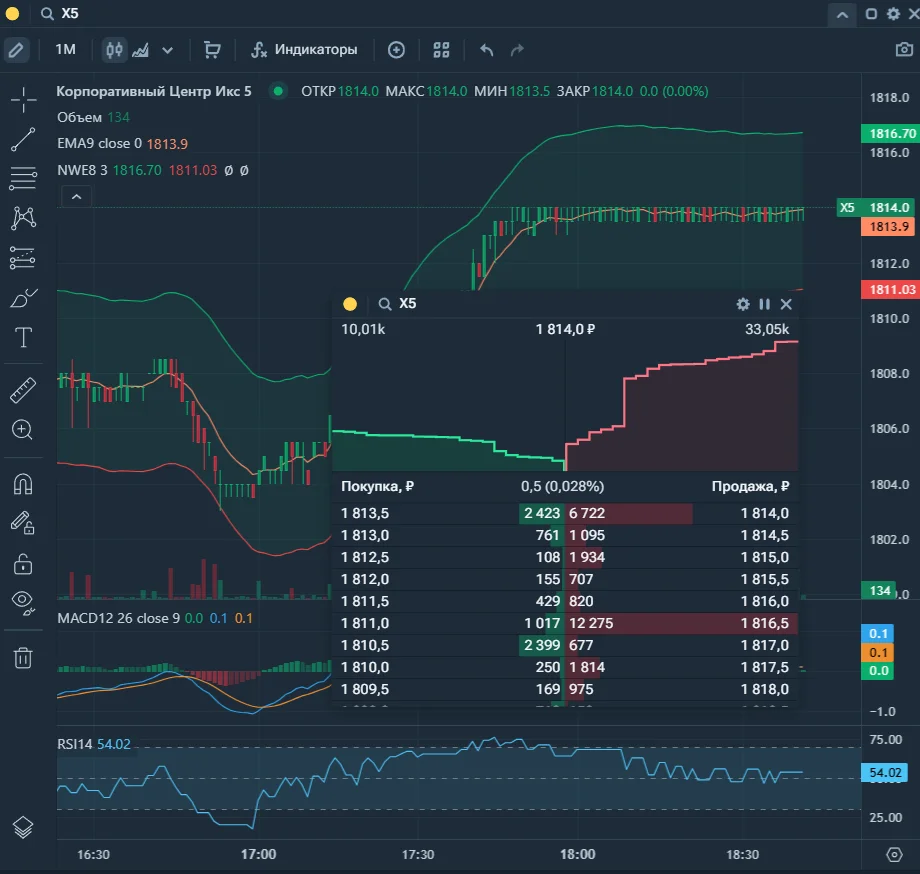Open the Индикаторы indicators menu
Image resolution: width=920 pixels, height=874 pixels.
305,50
